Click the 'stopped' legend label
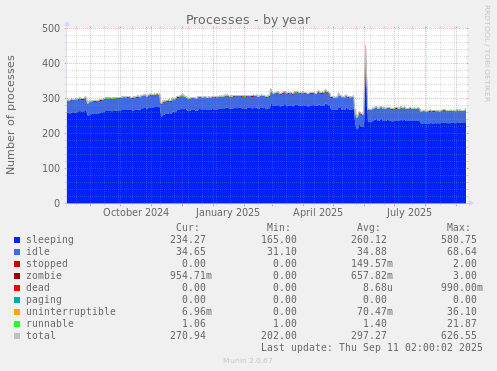The height and width of the screenshot is (371, 497). coord(47,264)
